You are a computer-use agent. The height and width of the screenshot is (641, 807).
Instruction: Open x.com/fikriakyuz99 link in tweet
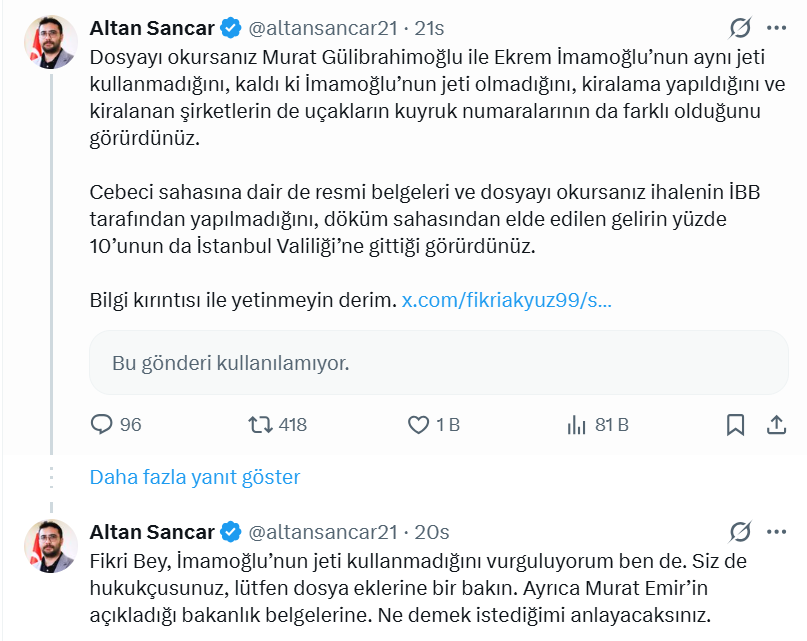506,300
